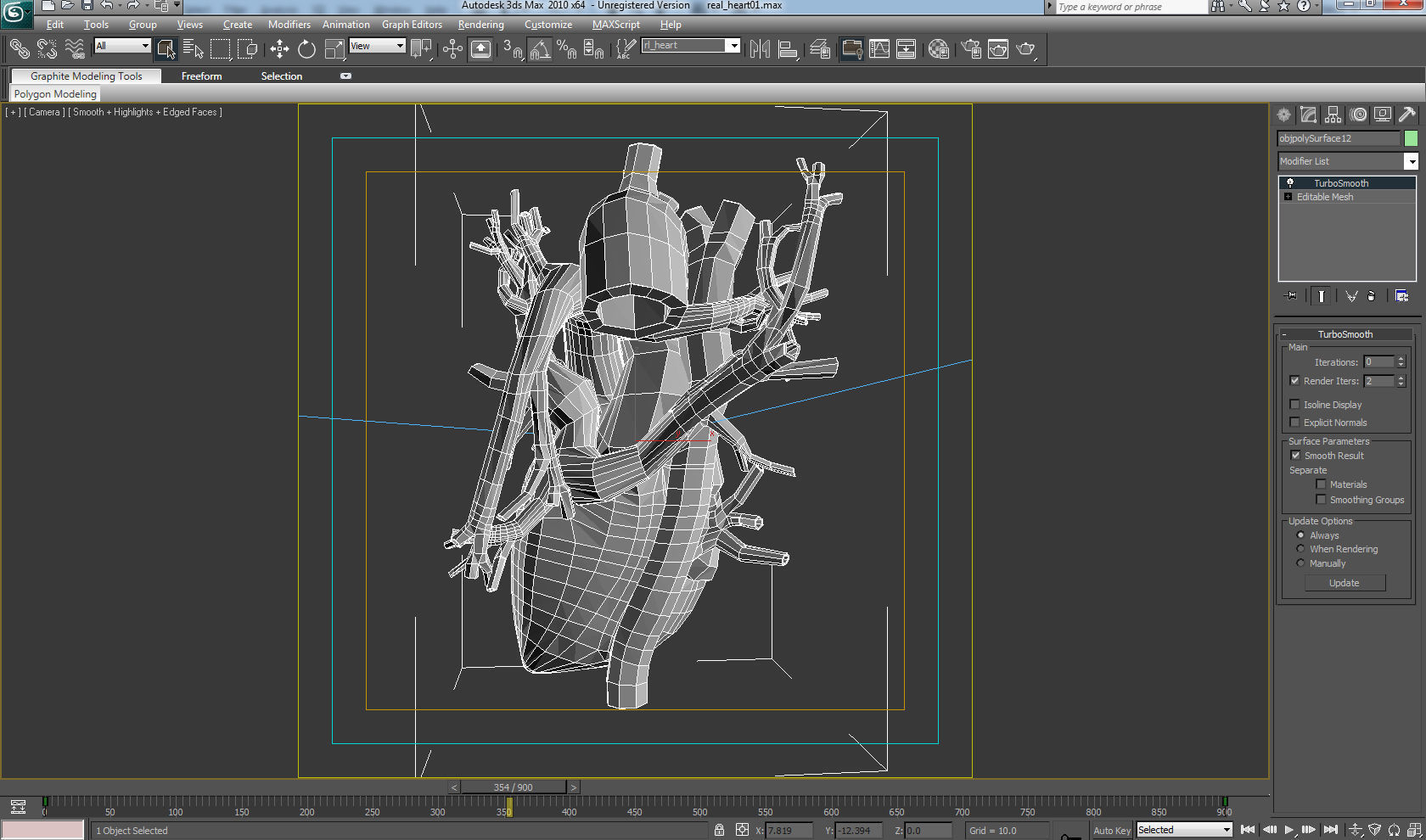Click Pin Stack icon under modifier stack
This screenshot has width=1426, height=840.
(x=1292, y=296)
